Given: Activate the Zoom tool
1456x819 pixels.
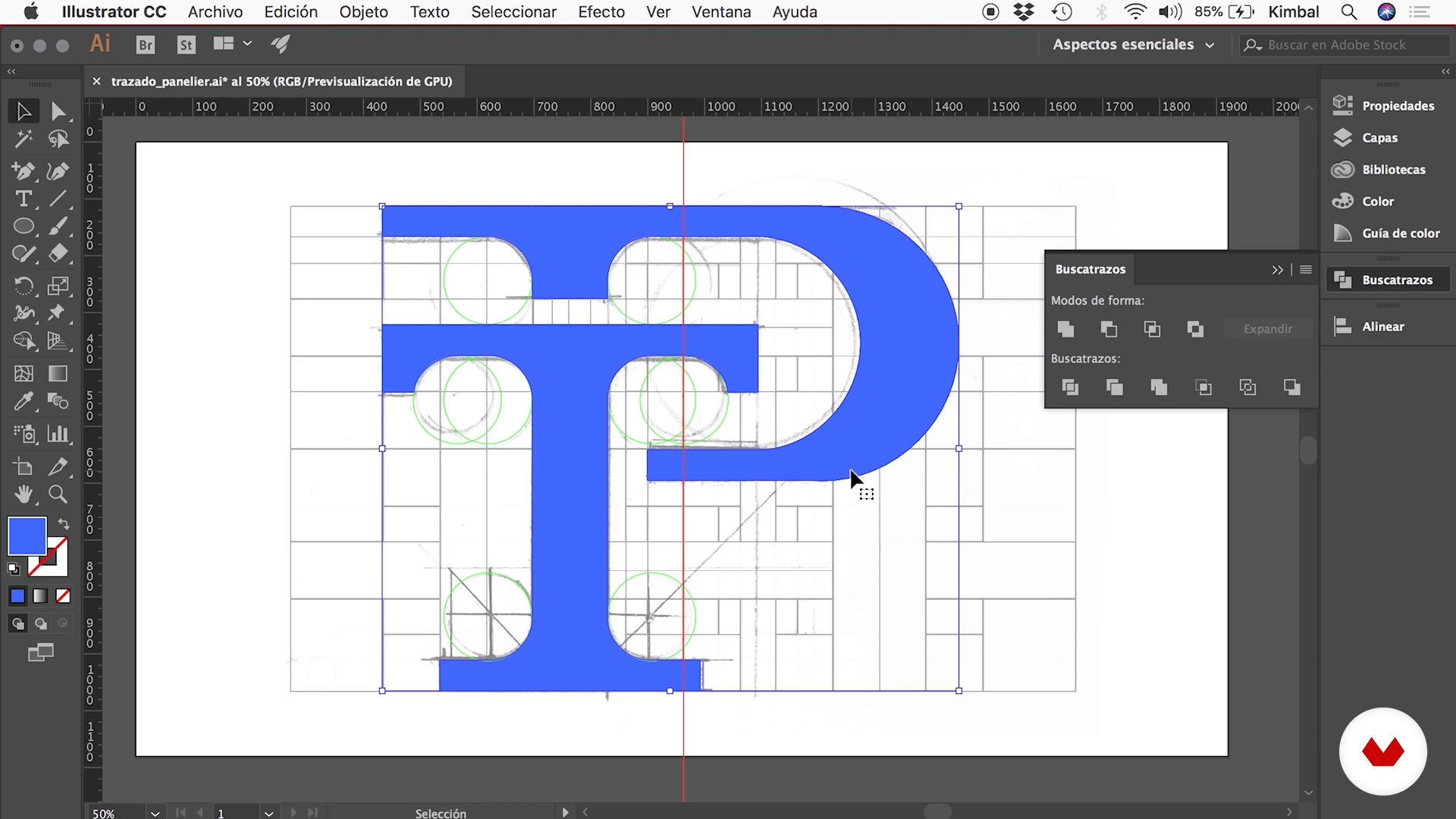Looking at the screenshot, I should pos(58,494).
